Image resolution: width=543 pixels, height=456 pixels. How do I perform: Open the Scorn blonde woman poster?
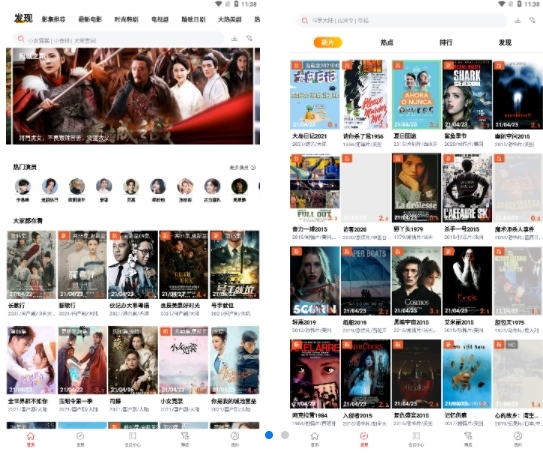tap(315, 281)
